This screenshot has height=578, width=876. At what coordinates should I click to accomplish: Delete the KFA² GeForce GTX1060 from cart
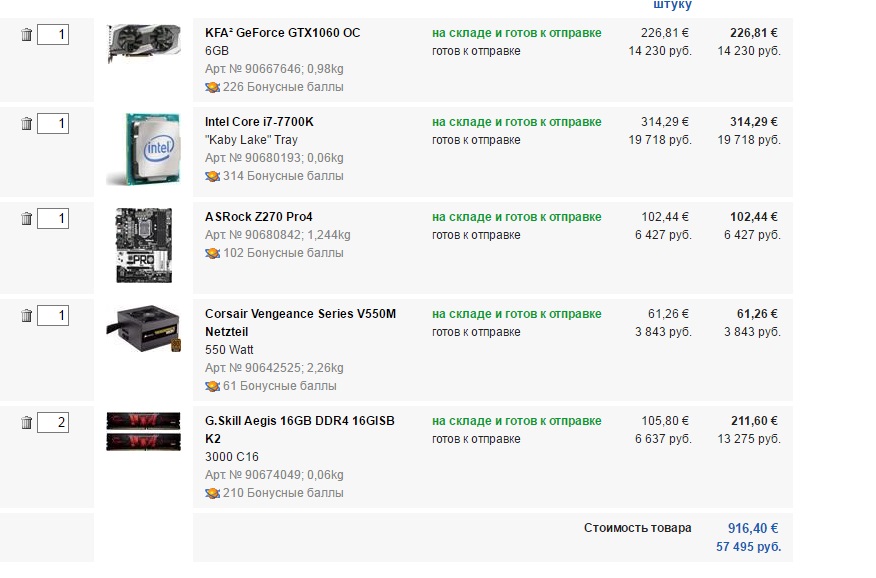(x=26, y=35)
